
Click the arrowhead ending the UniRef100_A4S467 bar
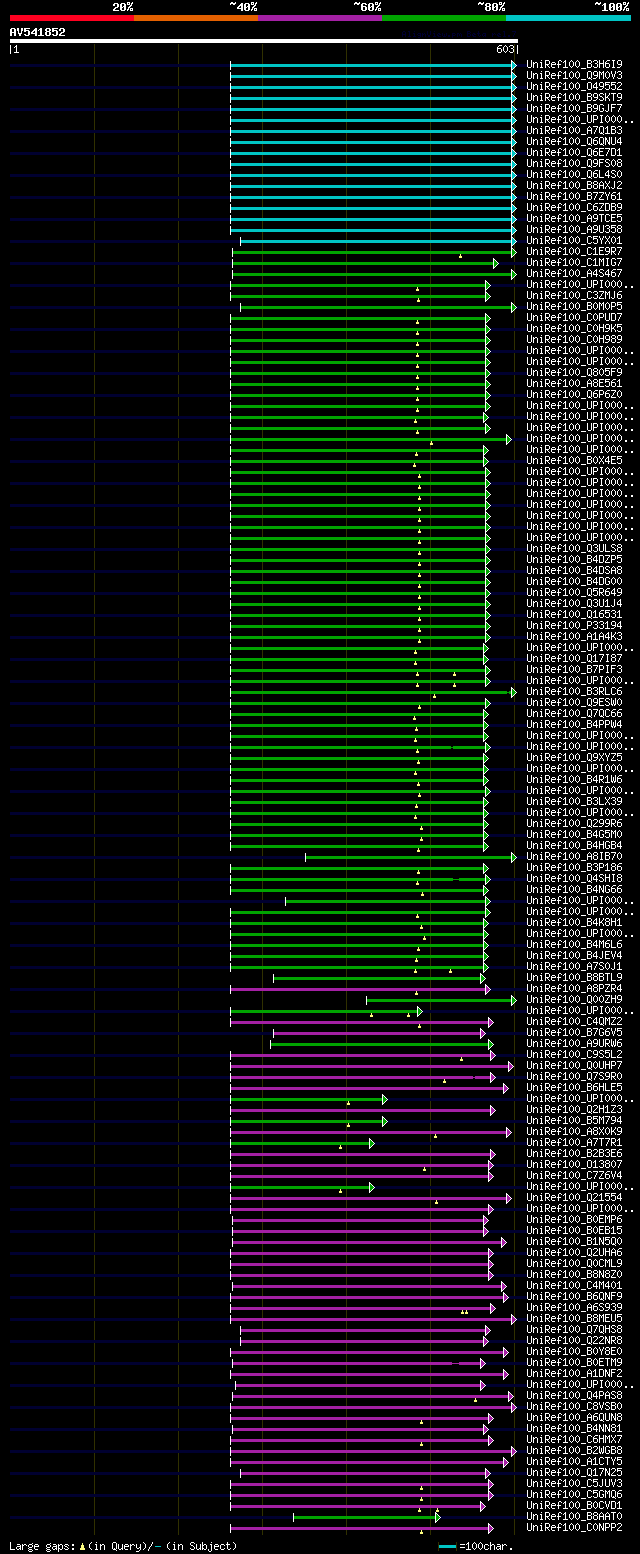514,274
